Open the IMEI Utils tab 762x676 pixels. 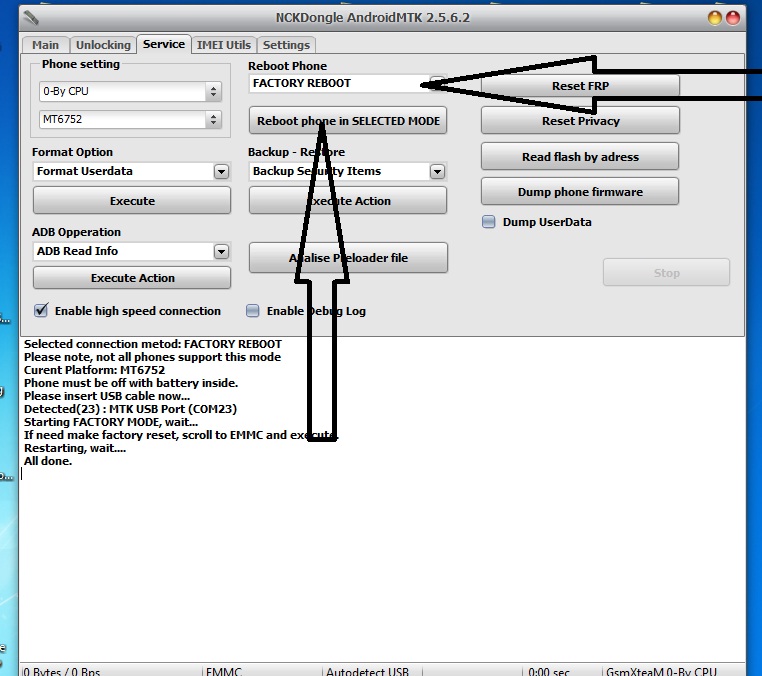point(224,45)
